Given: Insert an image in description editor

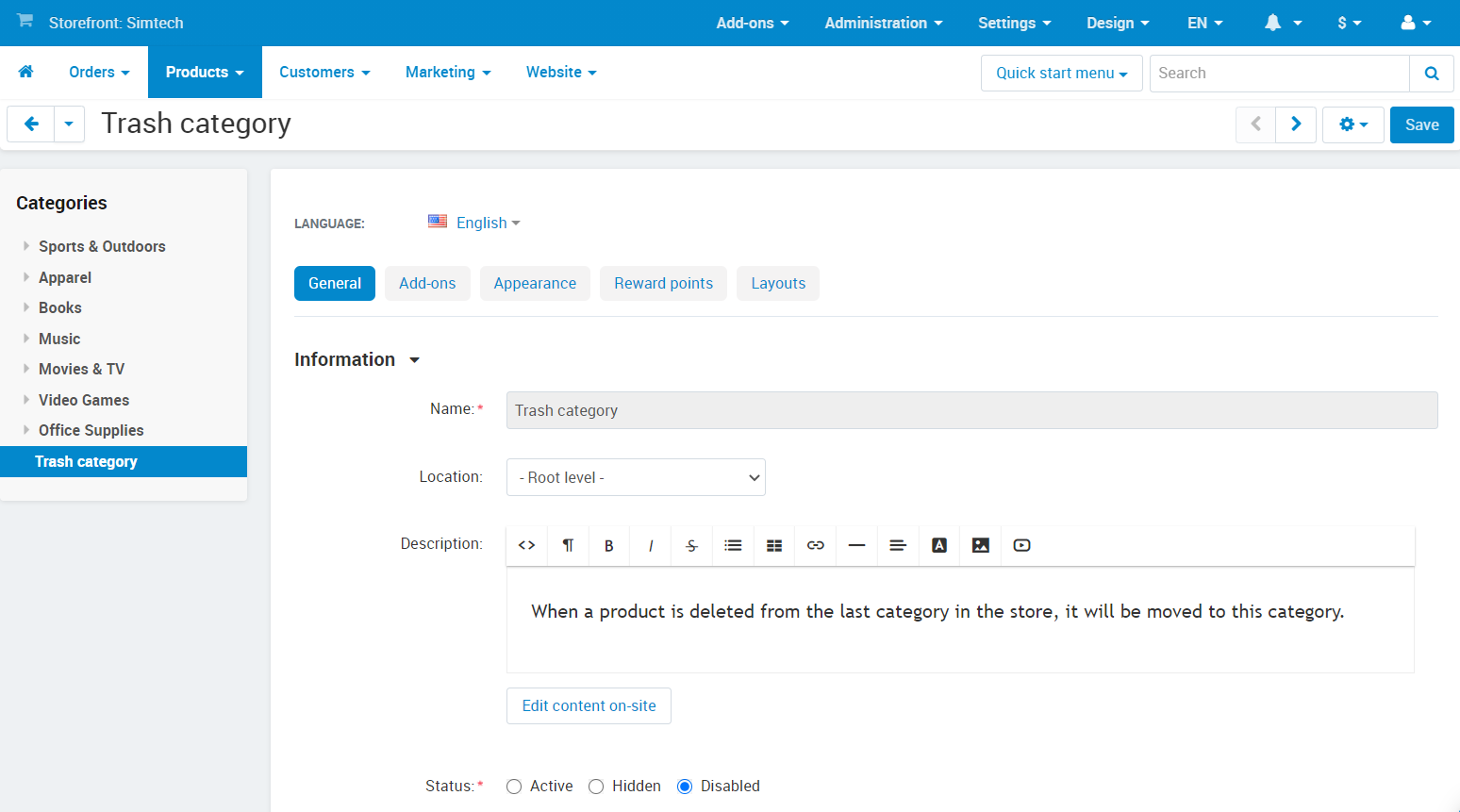Looking at the screenshot, I should pyautogui.click(x=981, y=545).
